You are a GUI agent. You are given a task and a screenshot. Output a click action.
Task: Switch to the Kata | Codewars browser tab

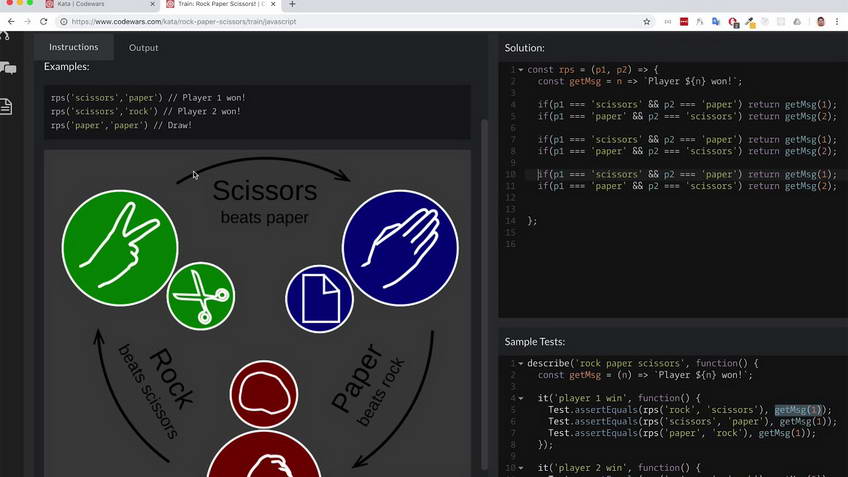pos(101,4)
